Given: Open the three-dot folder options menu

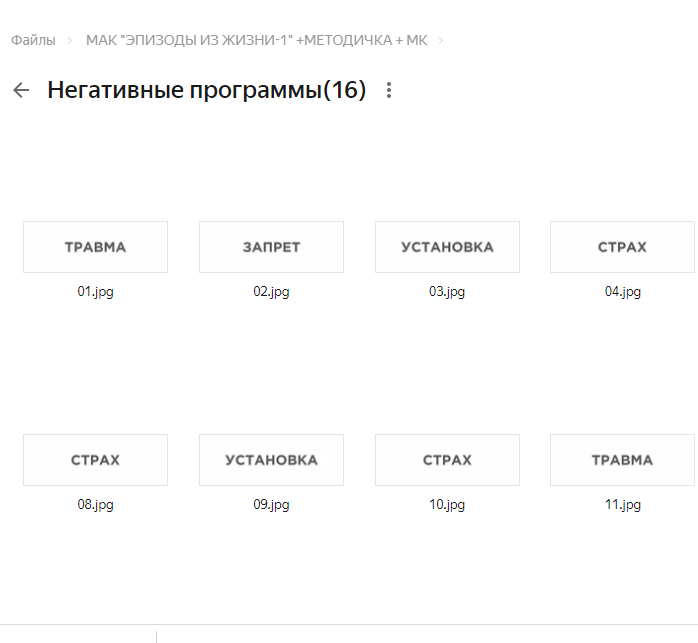Looking at the screenshot, I should [389, 91].
